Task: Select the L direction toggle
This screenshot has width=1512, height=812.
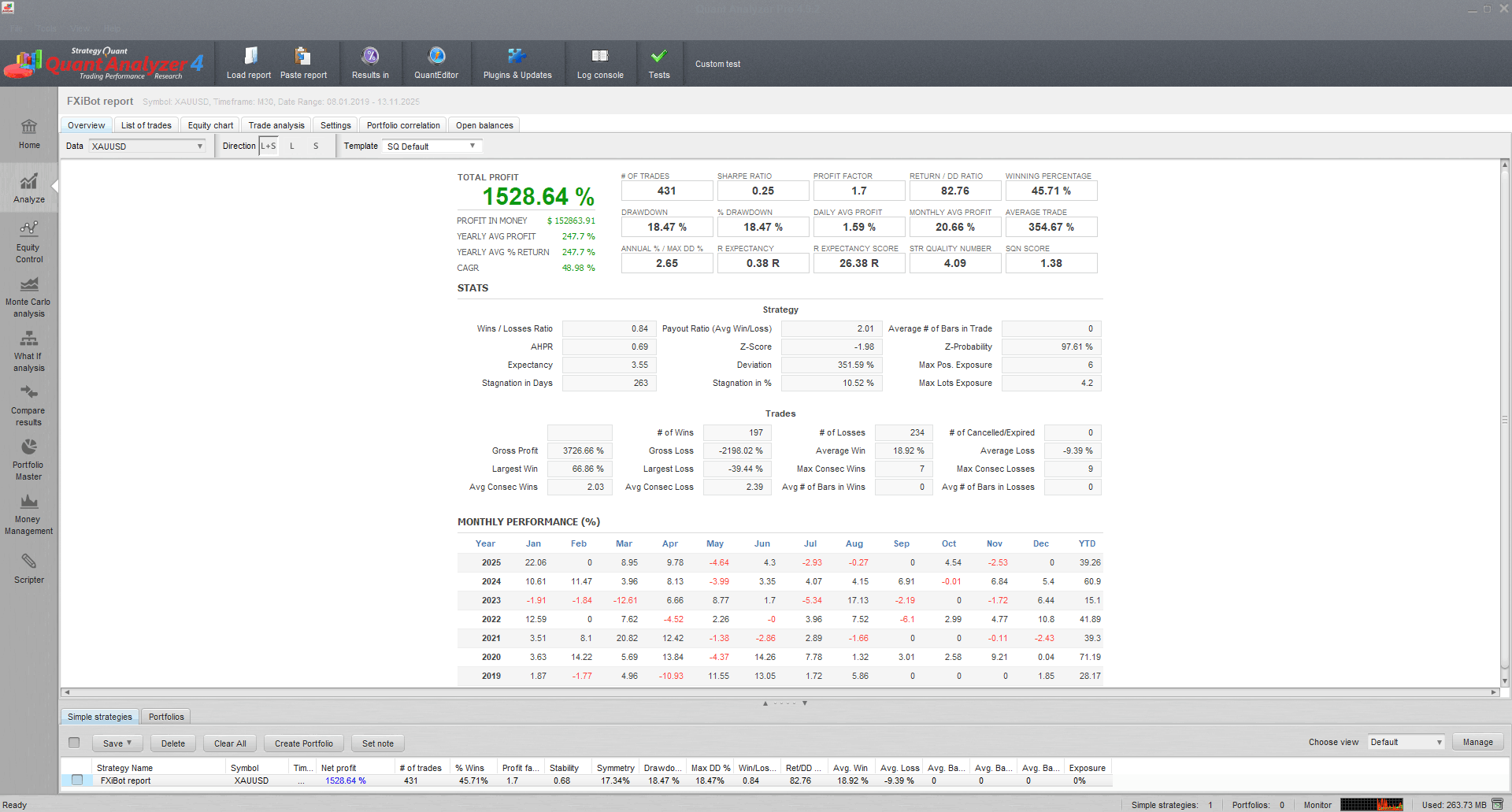Action: (292, 146)
